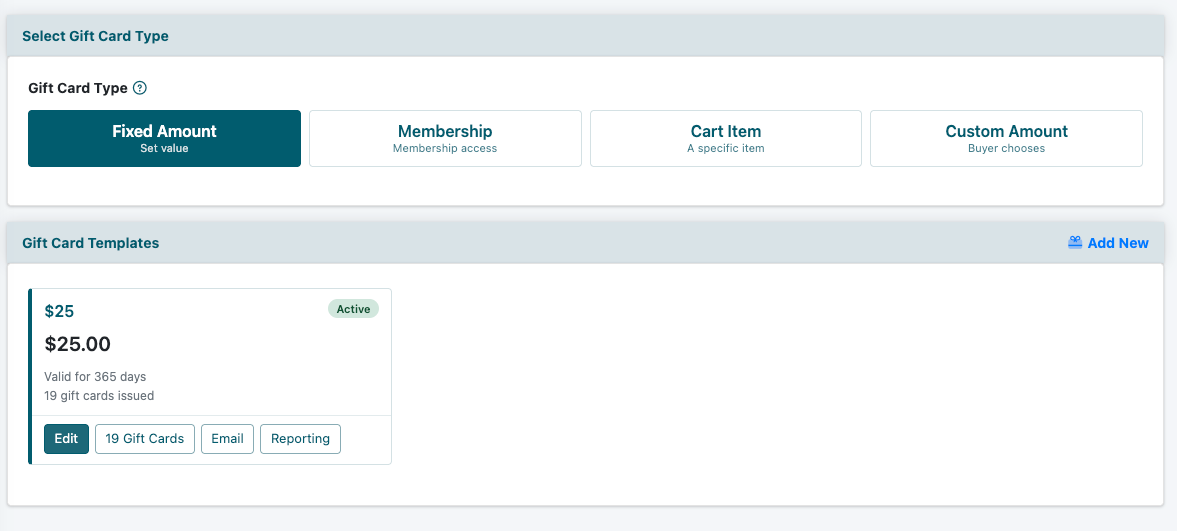Open the Gift Card Type help icon

click(140, 88)
